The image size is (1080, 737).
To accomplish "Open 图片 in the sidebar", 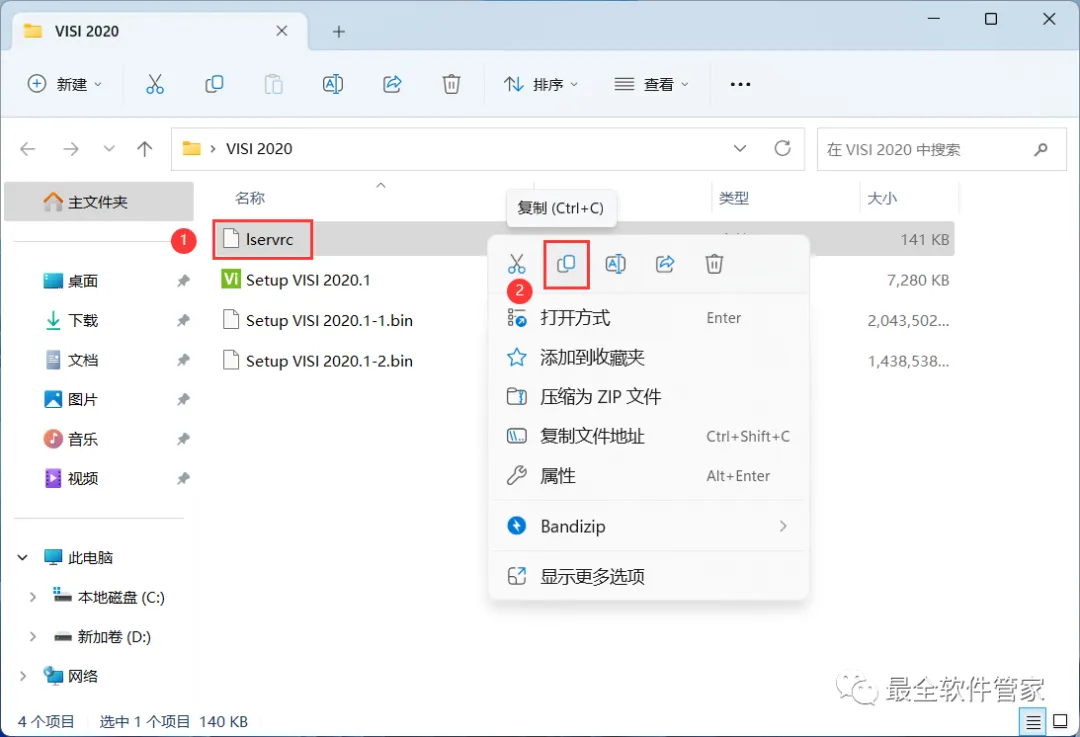I will tap(83, 399).
